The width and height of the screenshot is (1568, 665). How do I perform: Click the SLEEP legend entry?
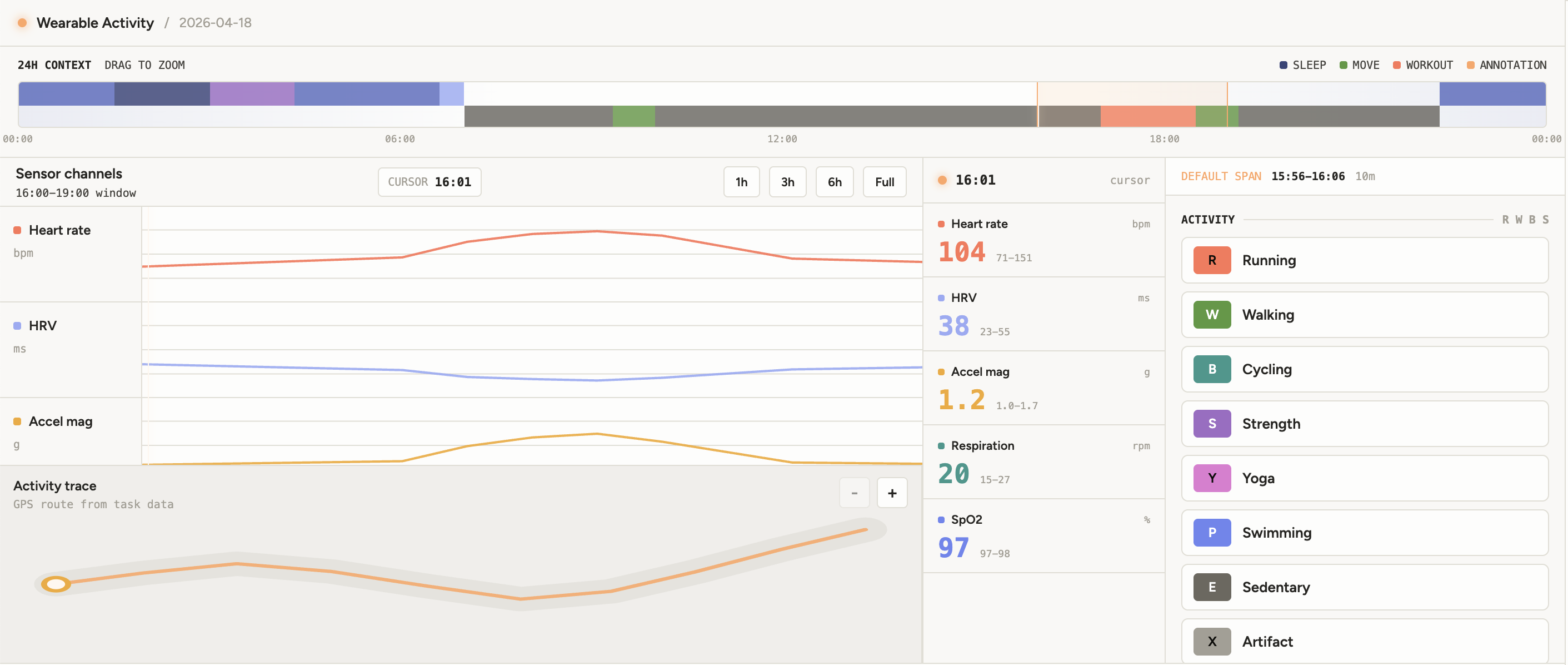point(1302,65)
